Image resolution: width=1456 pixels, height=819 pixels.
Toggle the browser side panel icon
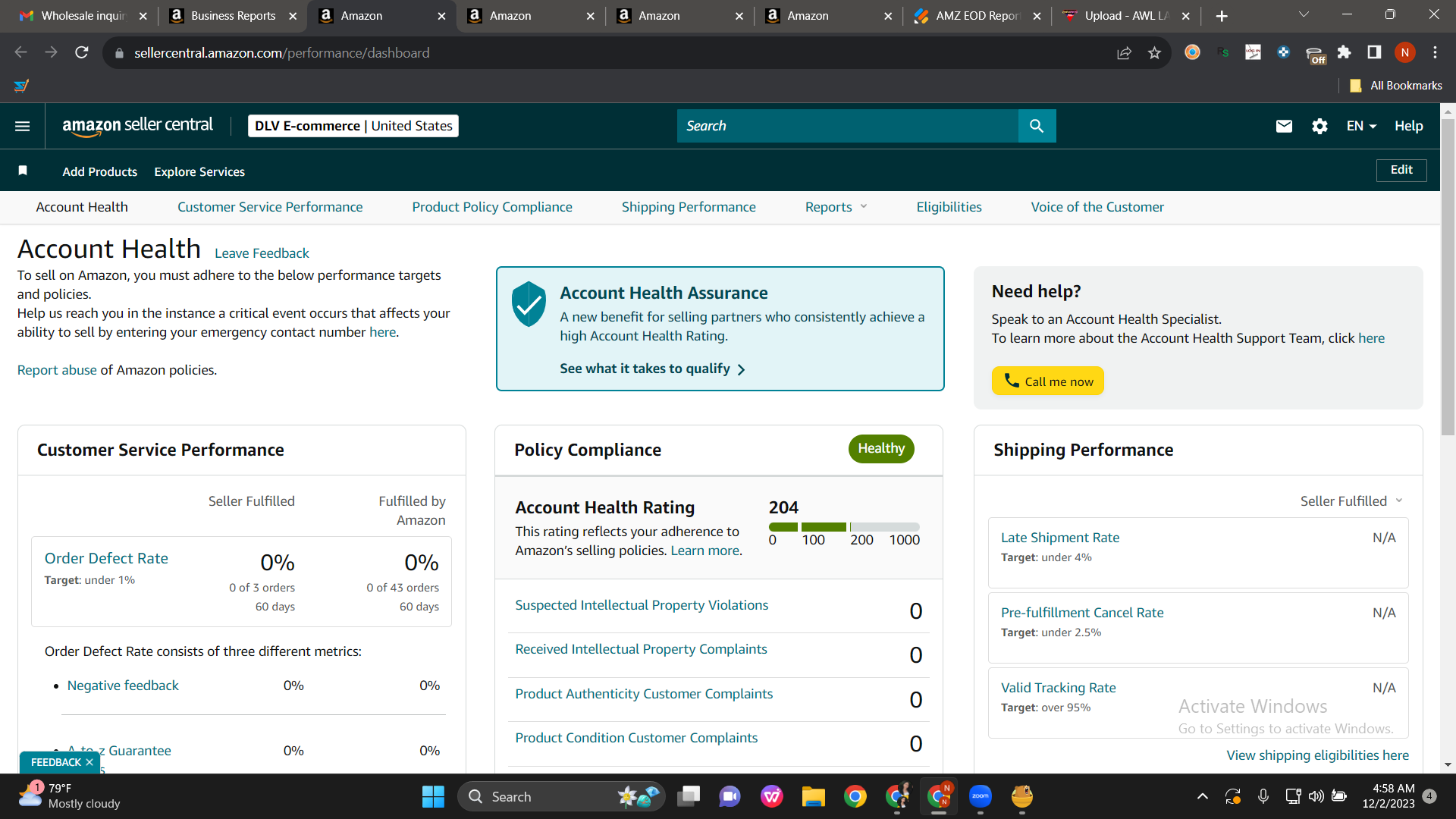pyautogui.click(x=1374, y=52)
